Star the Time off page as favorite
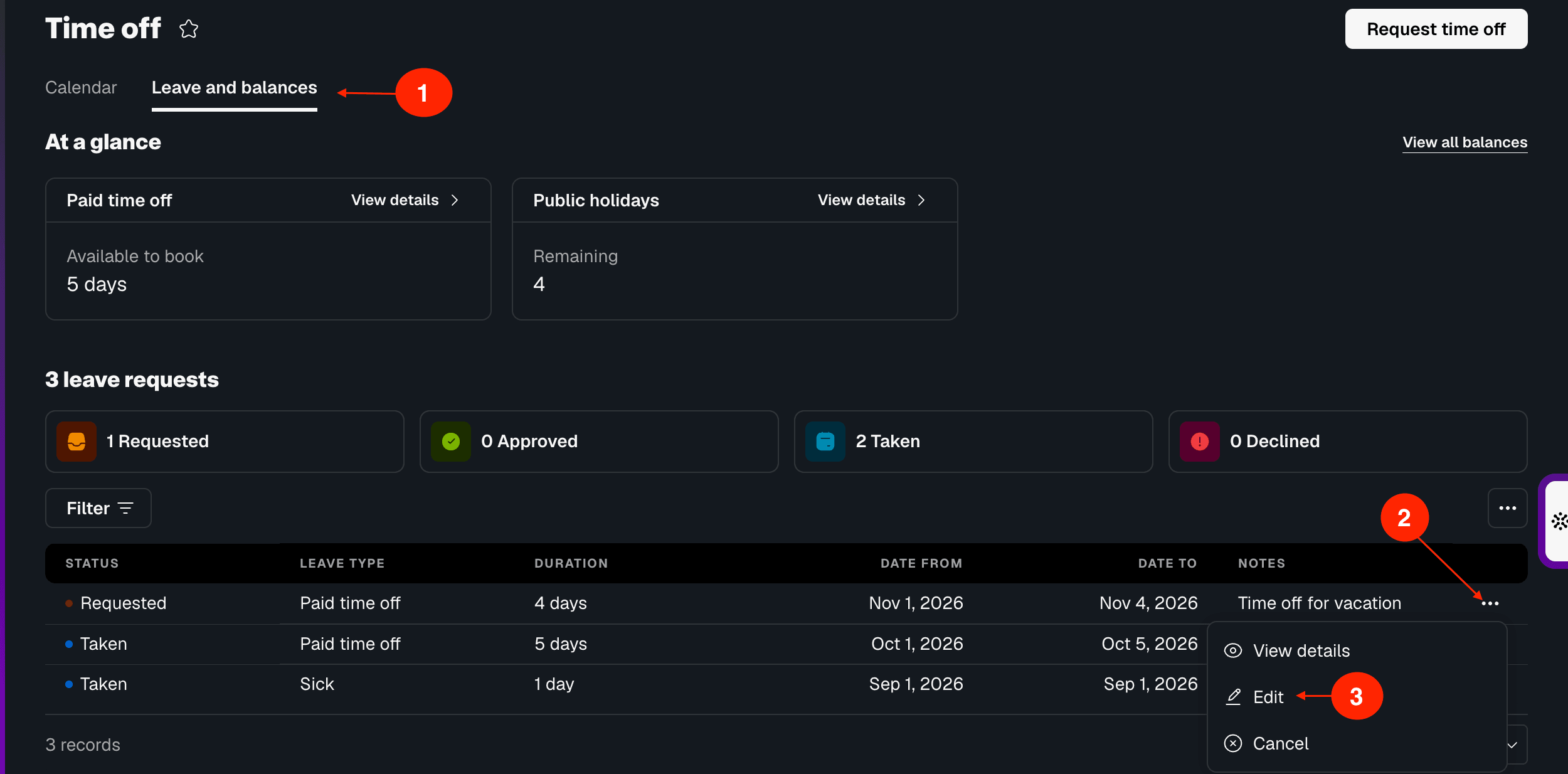 pos(189,29)
